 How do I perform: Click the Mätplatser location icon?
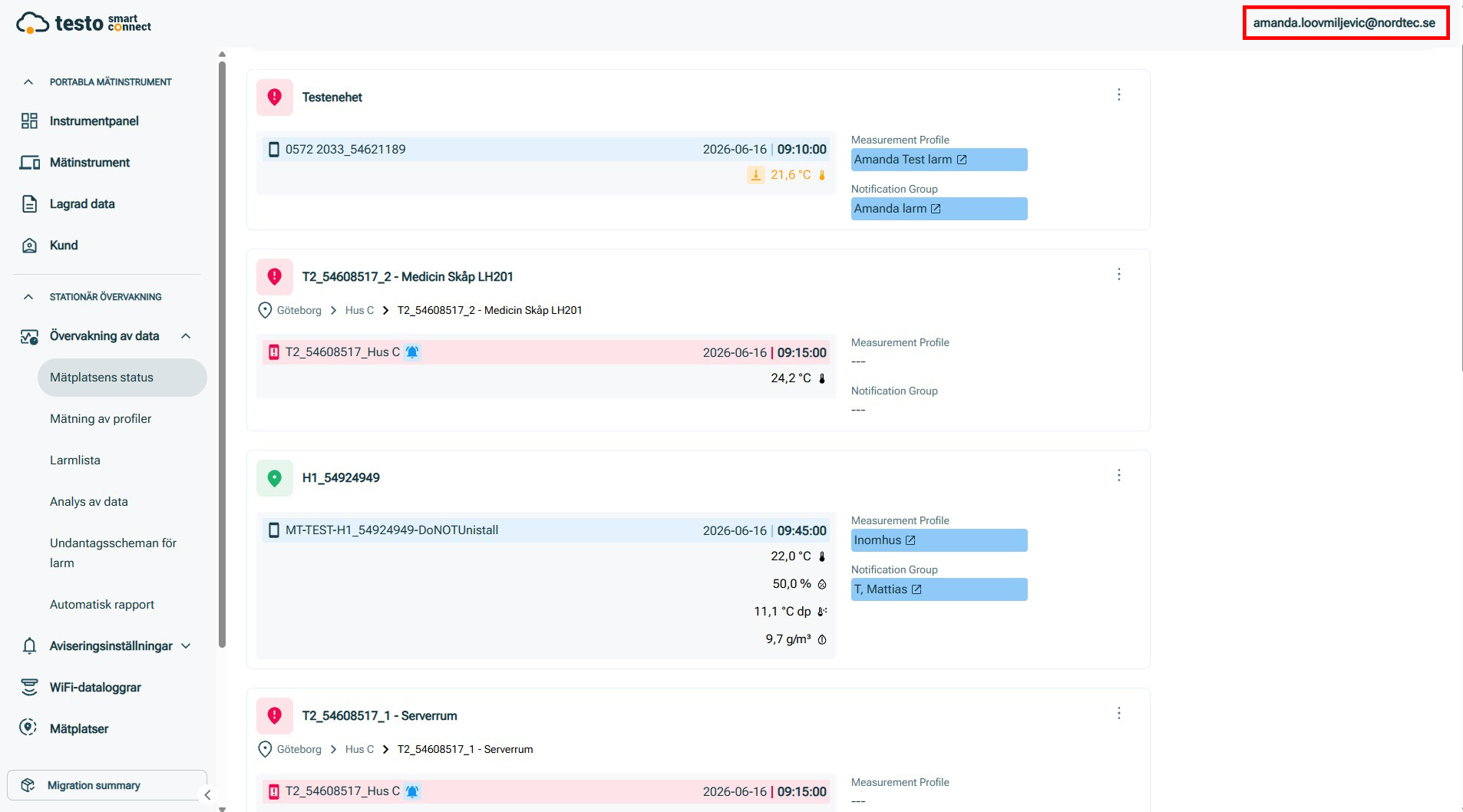[x=28, y=728]
